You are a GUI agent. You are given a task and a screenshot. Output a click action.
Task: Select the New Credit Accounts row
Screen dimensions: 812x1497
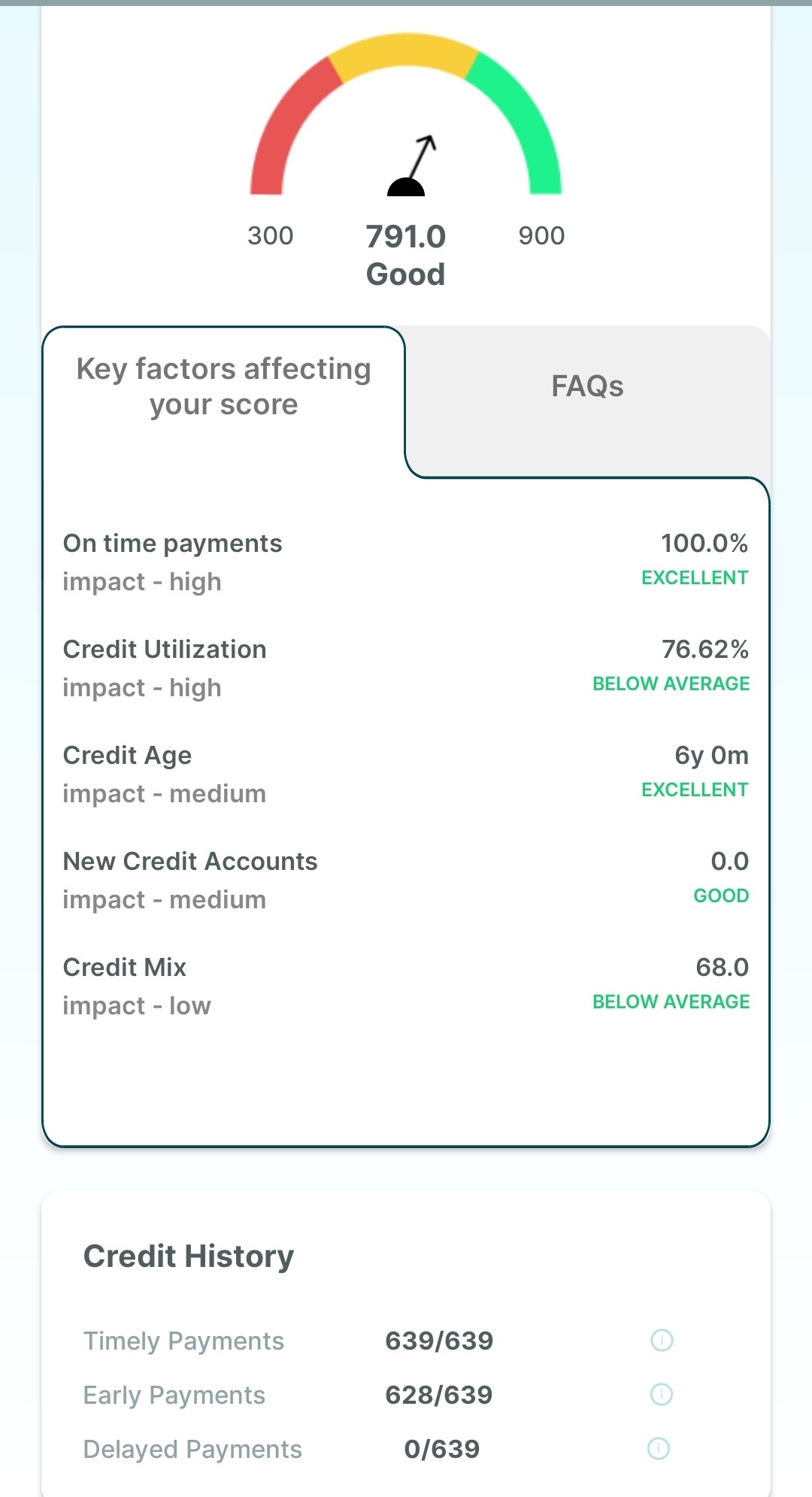(x=405, y=880)
